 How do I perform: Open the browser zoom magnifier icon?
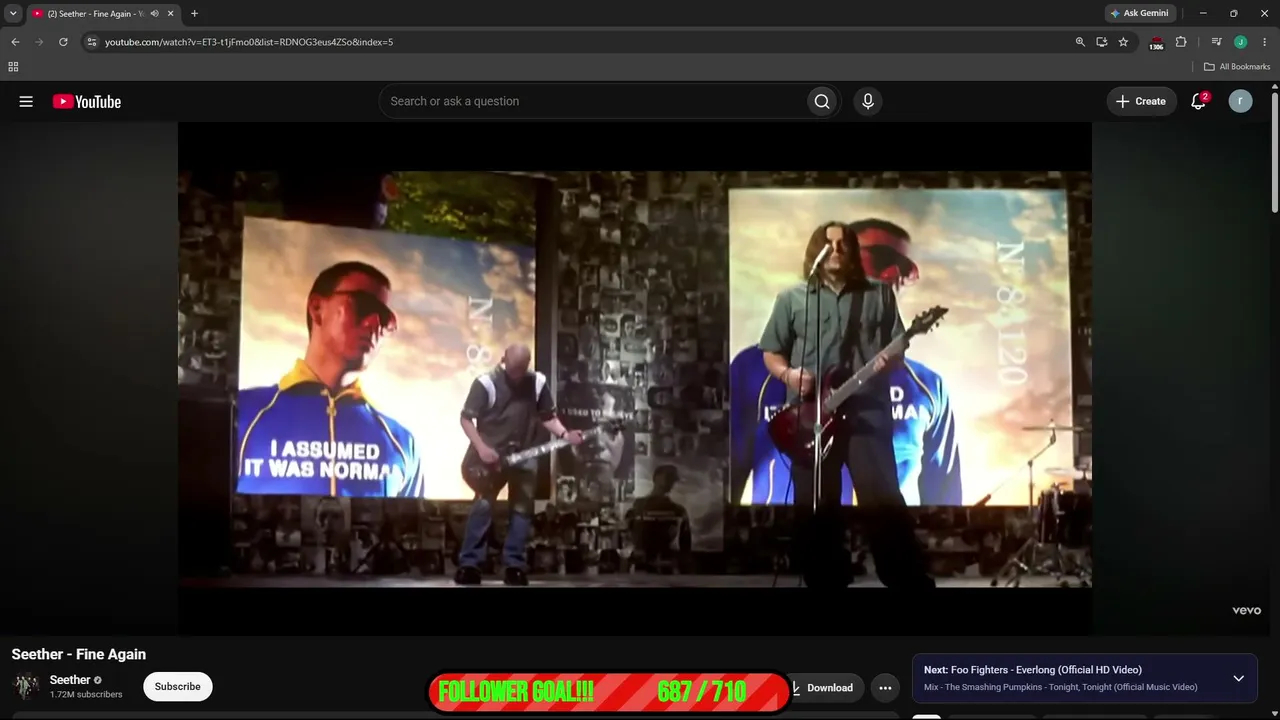(1080, 42)
